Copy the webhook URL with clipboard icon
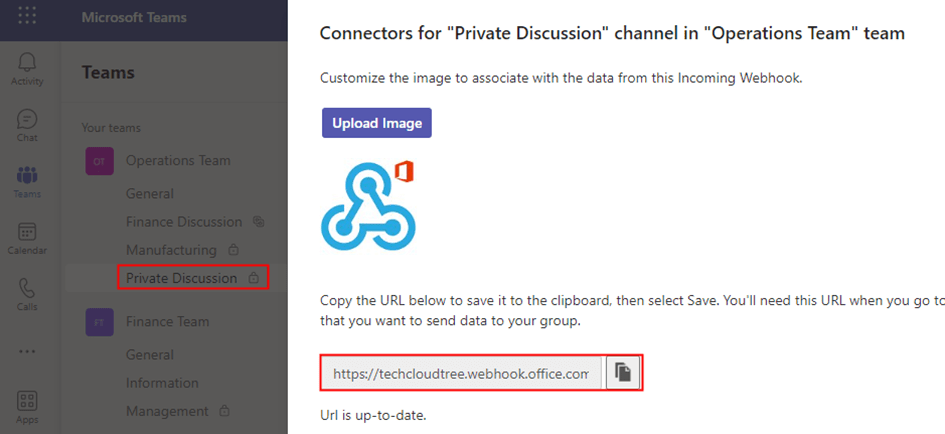 (623, 373)
